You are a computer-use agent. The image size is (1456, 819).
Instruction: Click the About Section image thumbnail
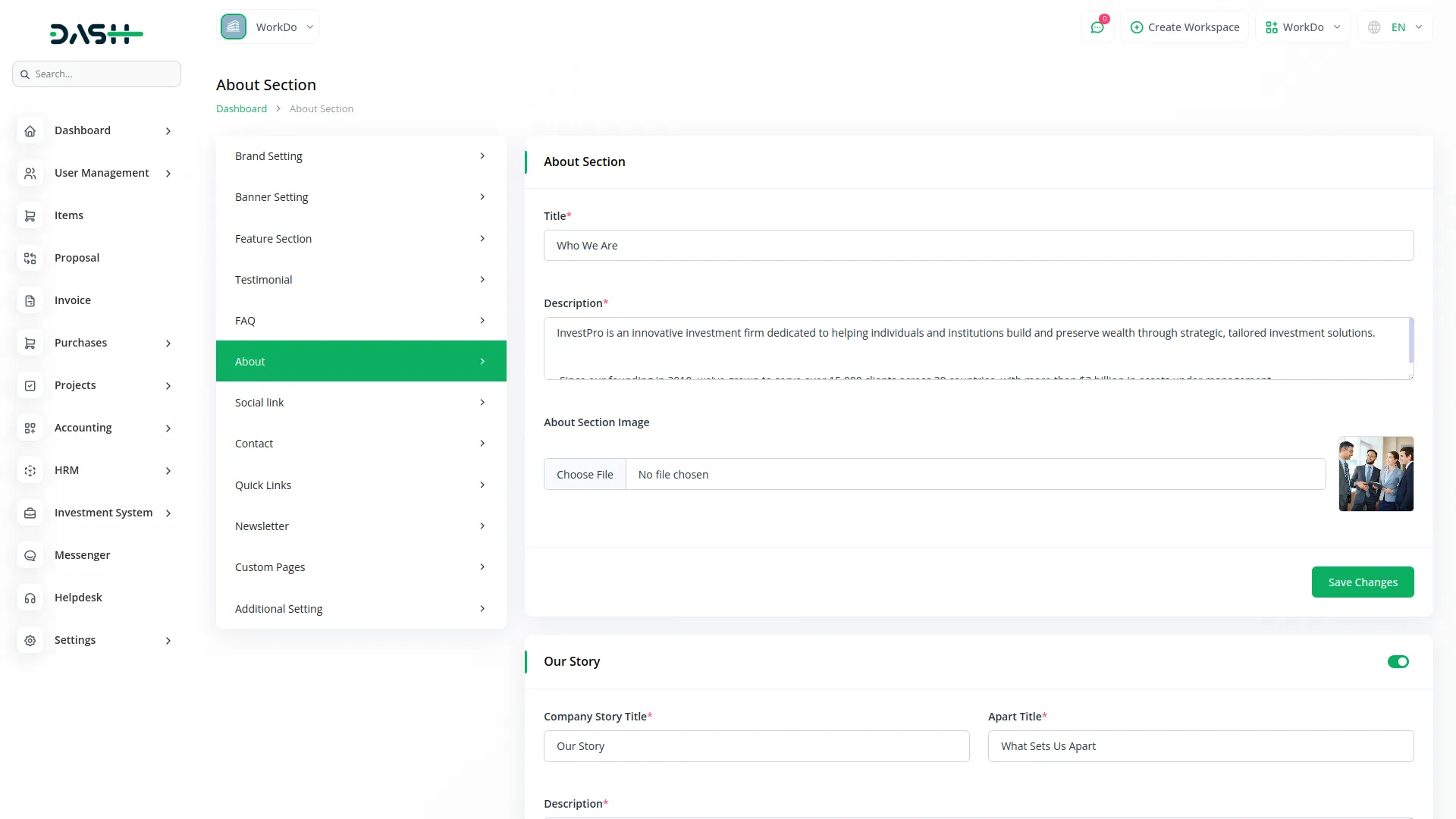(x=1376, y=474)
